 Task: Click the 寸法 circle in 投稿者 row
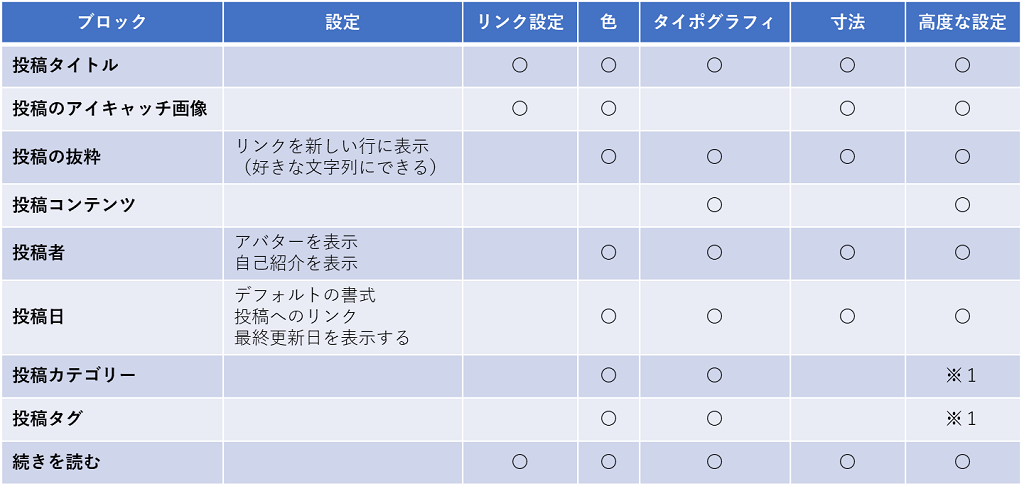[848, 253]
